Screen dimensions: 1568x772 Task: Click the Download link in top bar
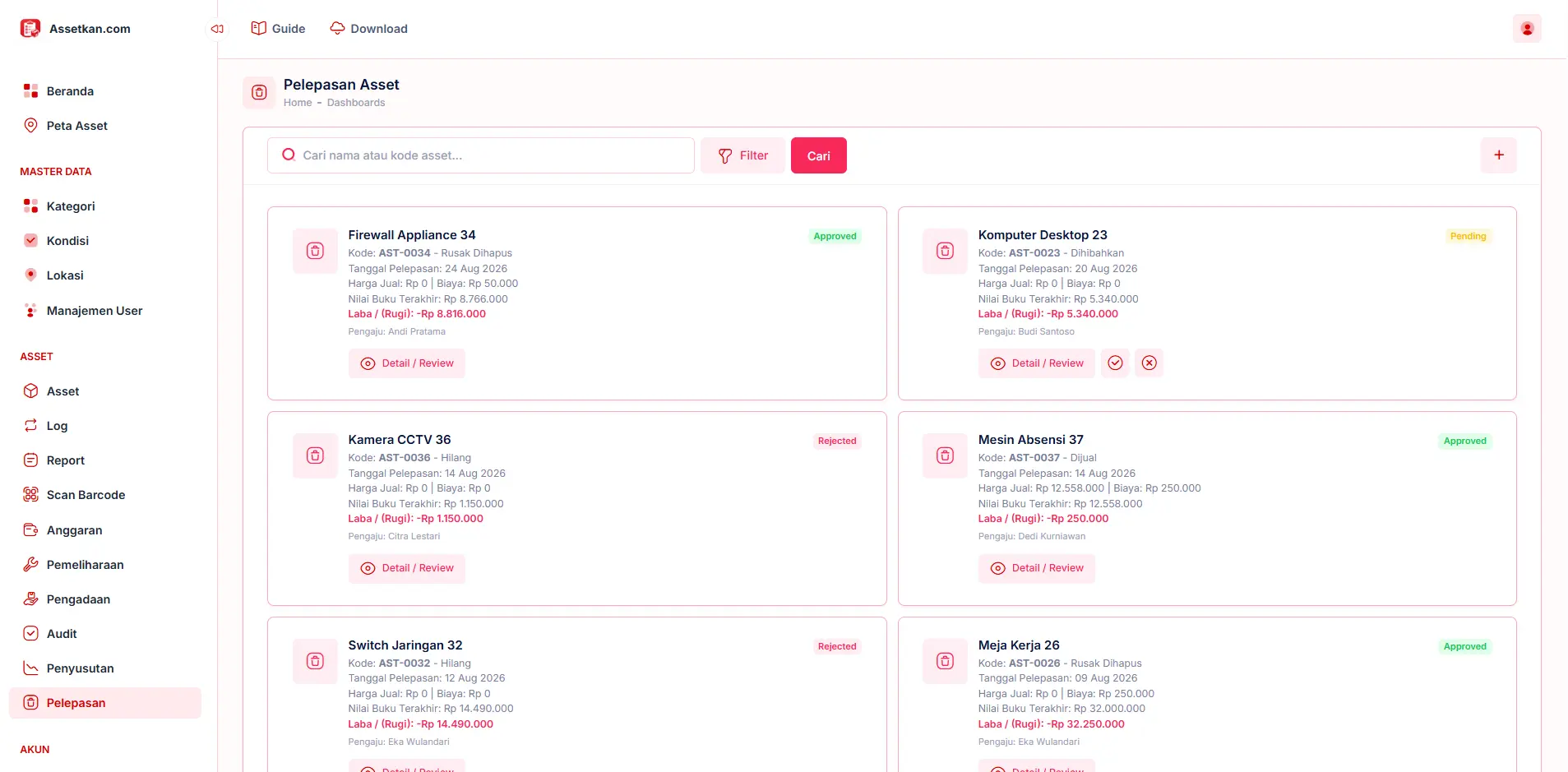tap(368, 29)
